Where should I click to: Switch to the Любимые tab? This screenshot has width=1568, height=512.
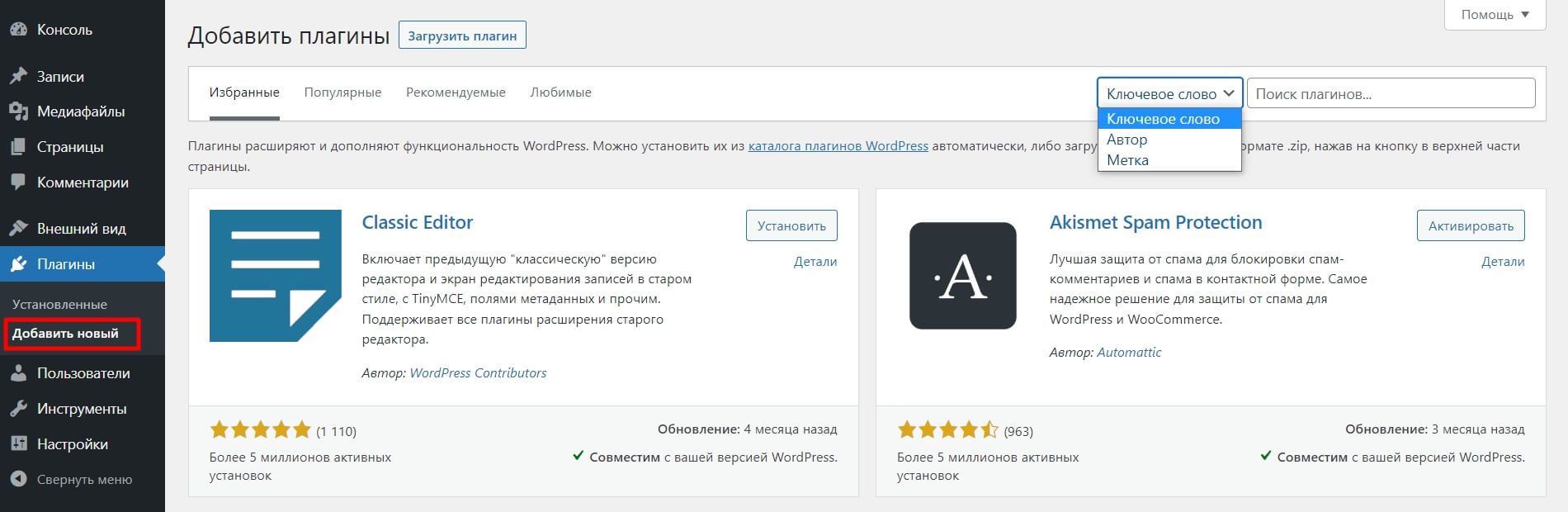pos(560,92)
